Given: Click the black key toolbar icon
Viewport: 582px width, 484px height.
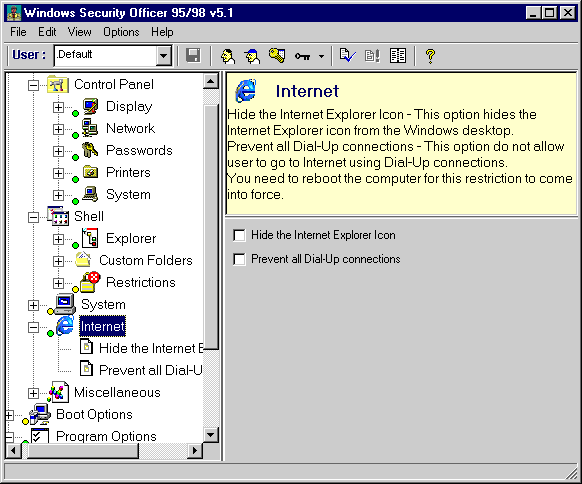Looking at the screenshot, I should click(x=303, y=56).
